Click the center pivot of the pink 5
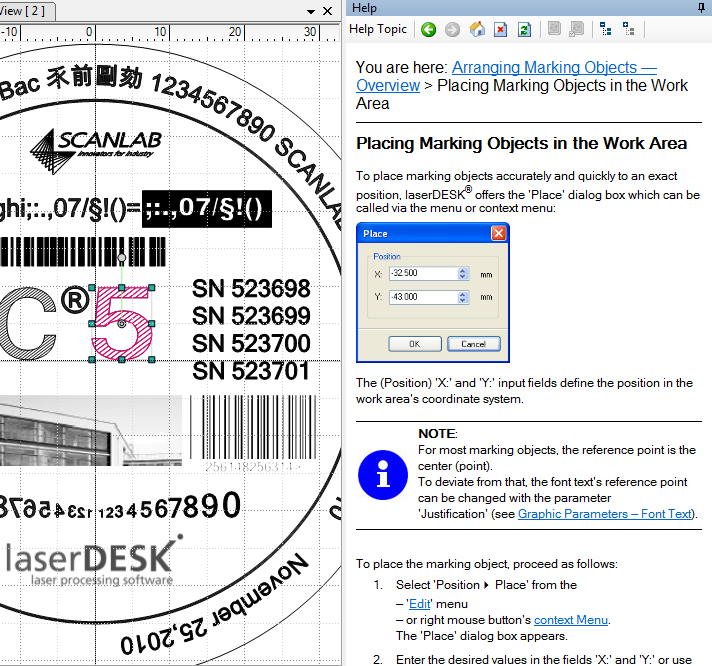This screenshot has width=712, height=666. click(121, 324)
